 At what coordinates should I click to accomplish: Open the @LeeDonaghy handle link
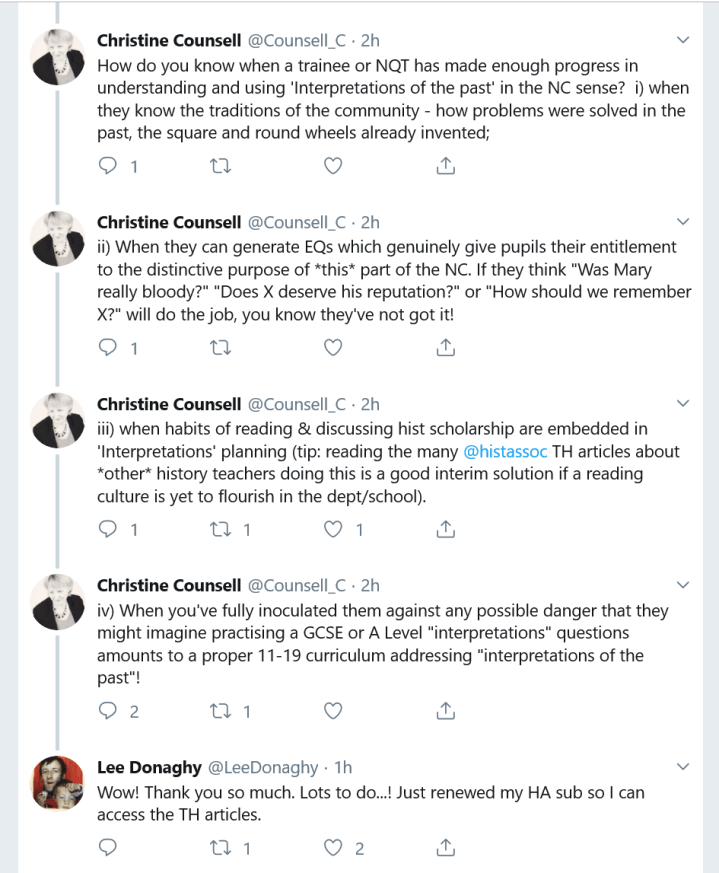tap(265, 767)
